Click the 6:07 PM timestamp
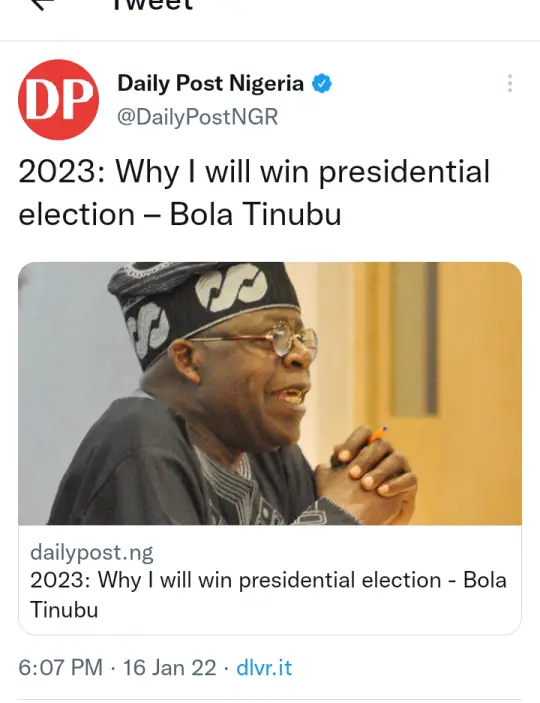The height and width of the screenshot is (703, 540). point(61,668)
